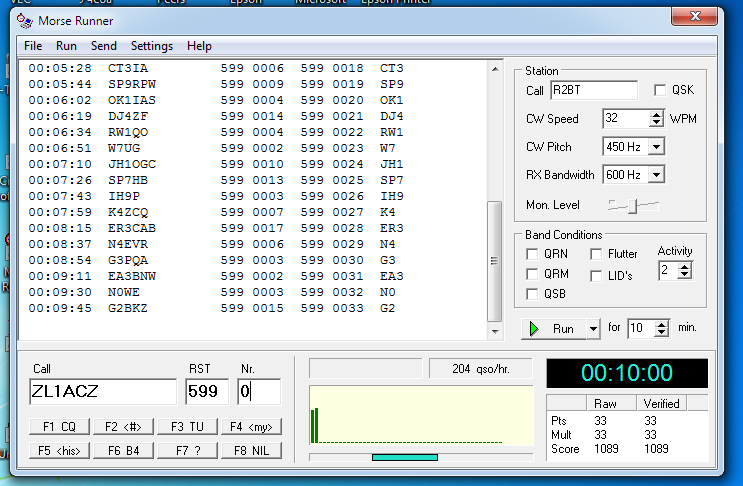Open the RX Bandwidth 600 Hz dropdown
This screenshot has width=743, height=486.
656,175
